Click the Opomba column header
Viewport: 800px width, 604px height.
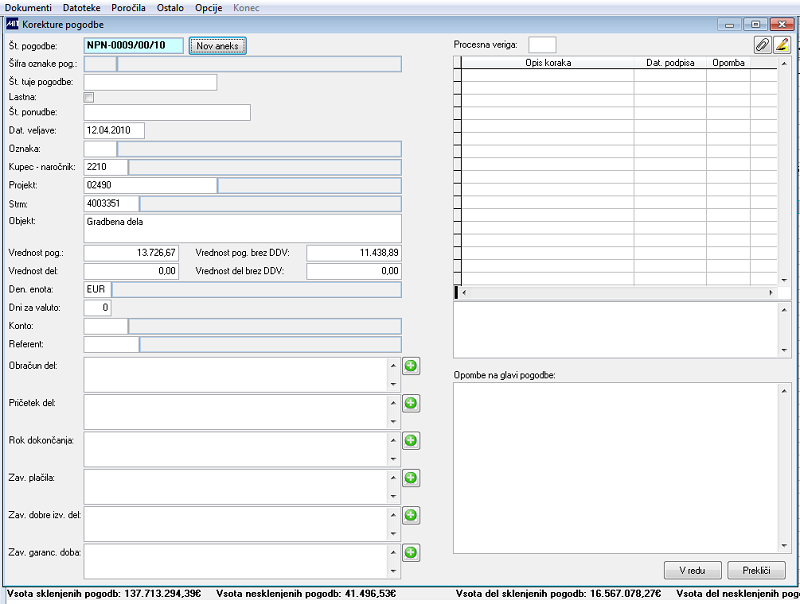[x=728, y=63]
